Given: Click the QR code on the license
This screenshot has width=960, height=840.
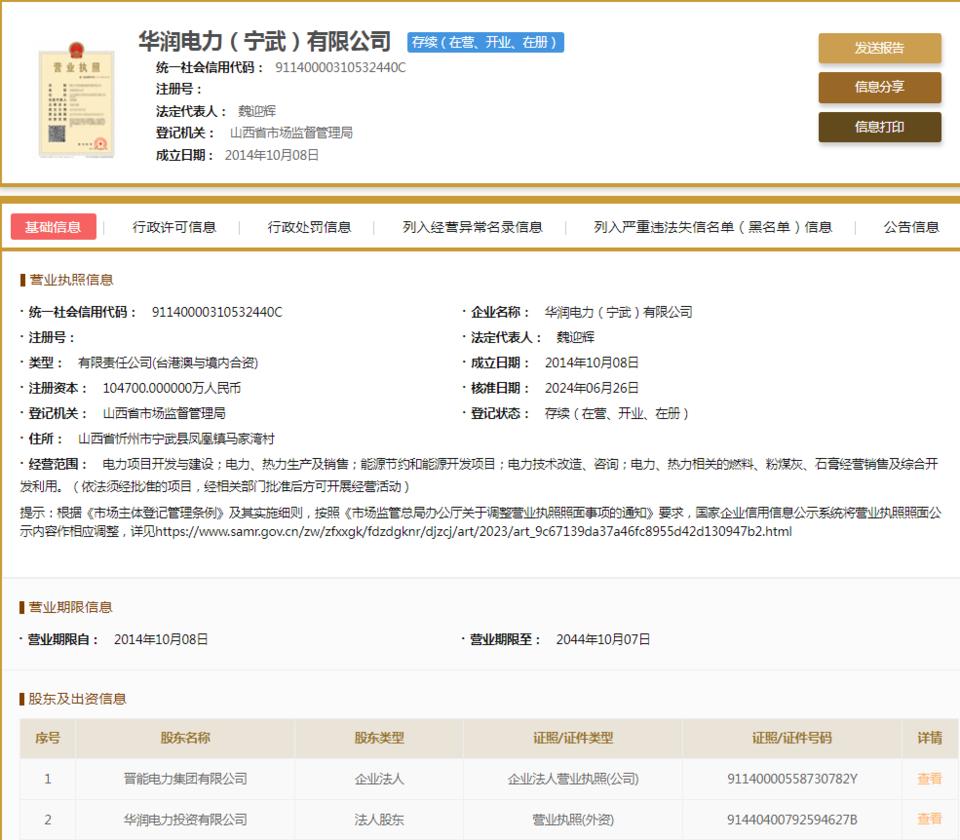Looking at the screenshot, I should click(x=57, y=135).
